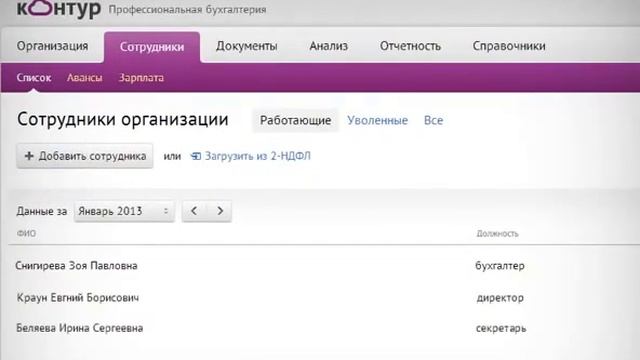This screenshot has height=360, width=640.
Task: Click the секретарь position cell
Action: pos(501,328)
